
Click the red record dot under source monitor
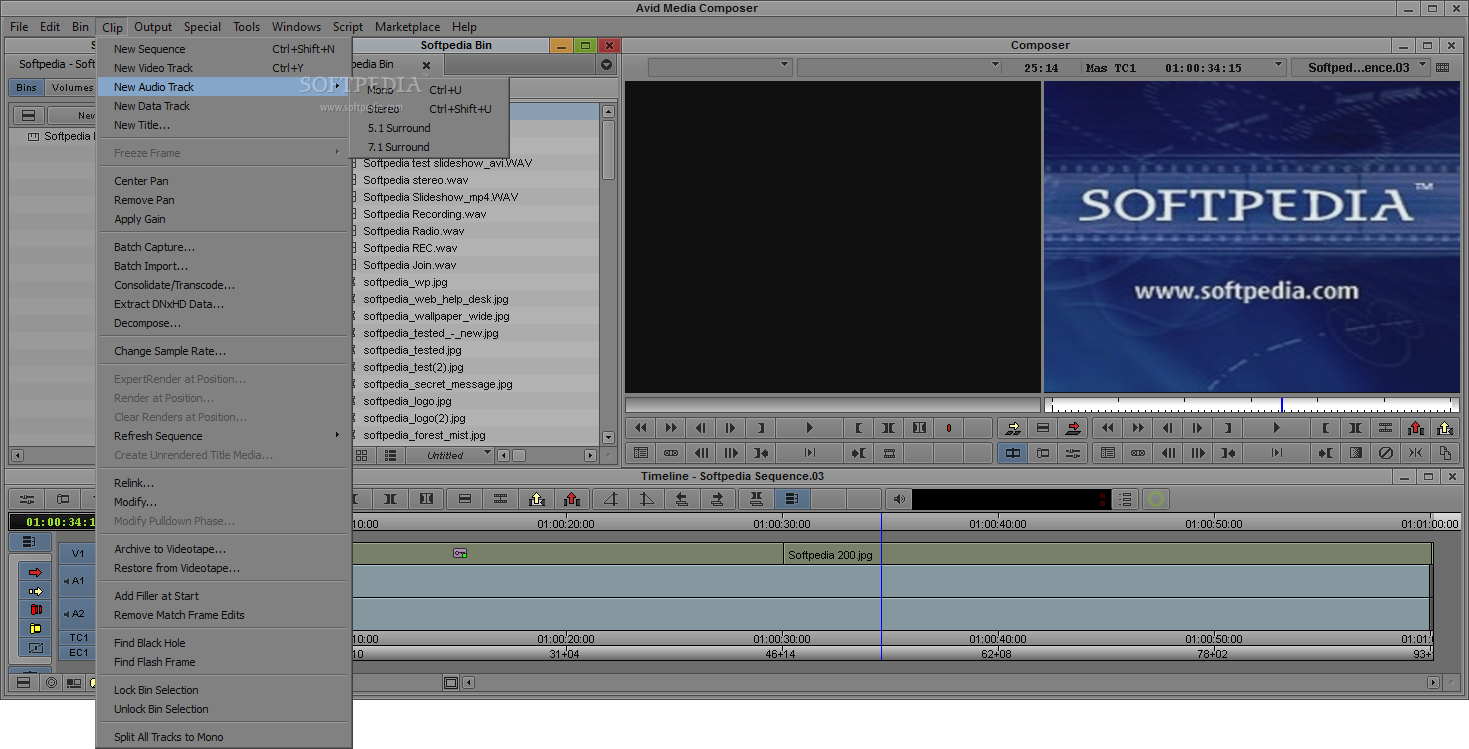coord(949,428)
